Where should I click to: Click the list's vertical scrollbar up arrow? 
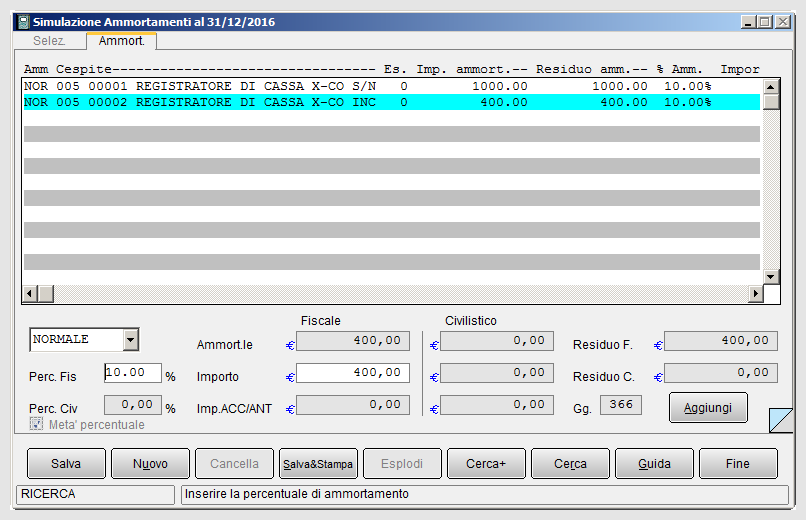click(x=771, y=86)
